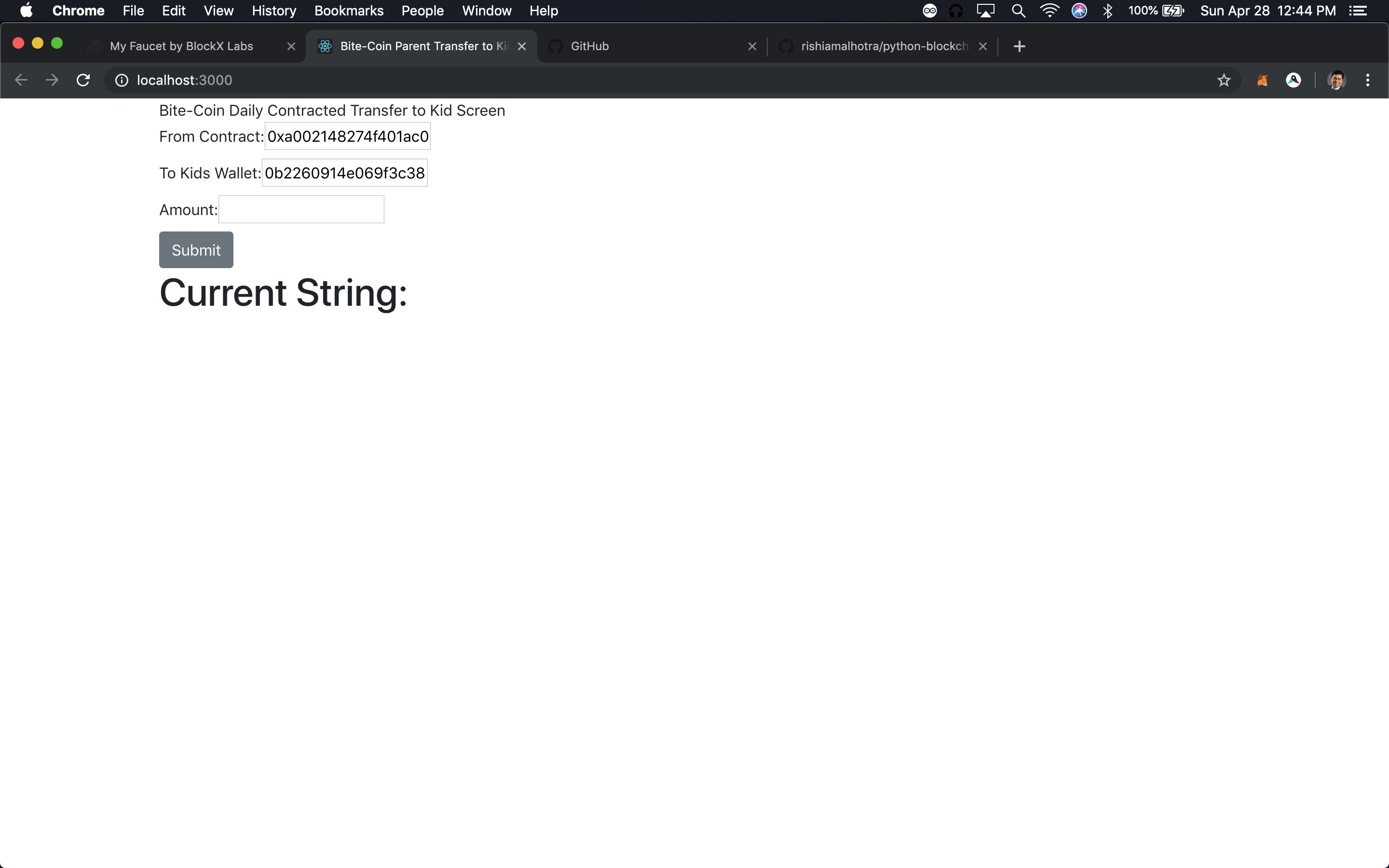Click the Siri icon in menu bar
The image size is (1389, 868).
[1079, 11]
